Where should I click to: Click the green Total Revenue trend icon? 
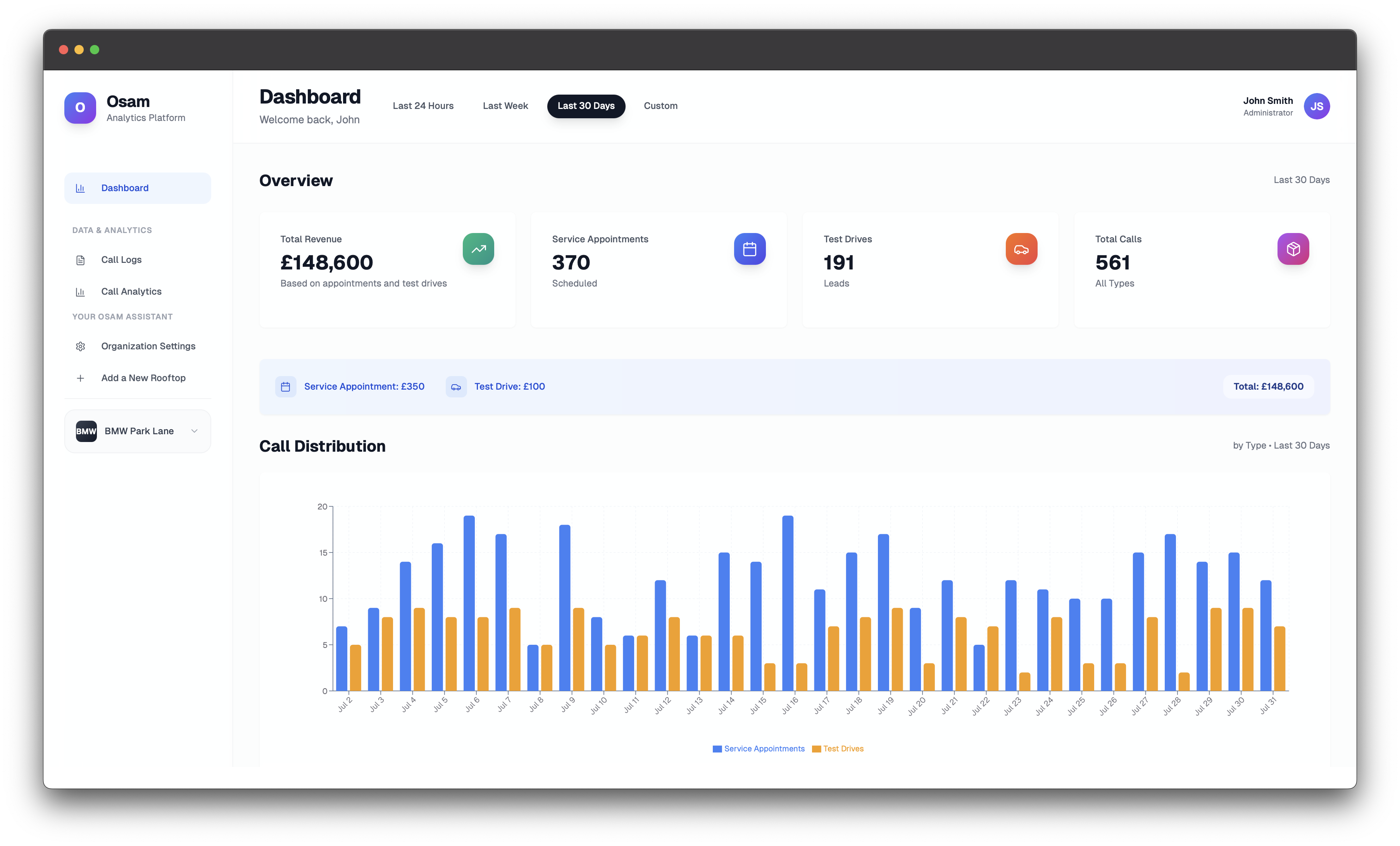478,249
